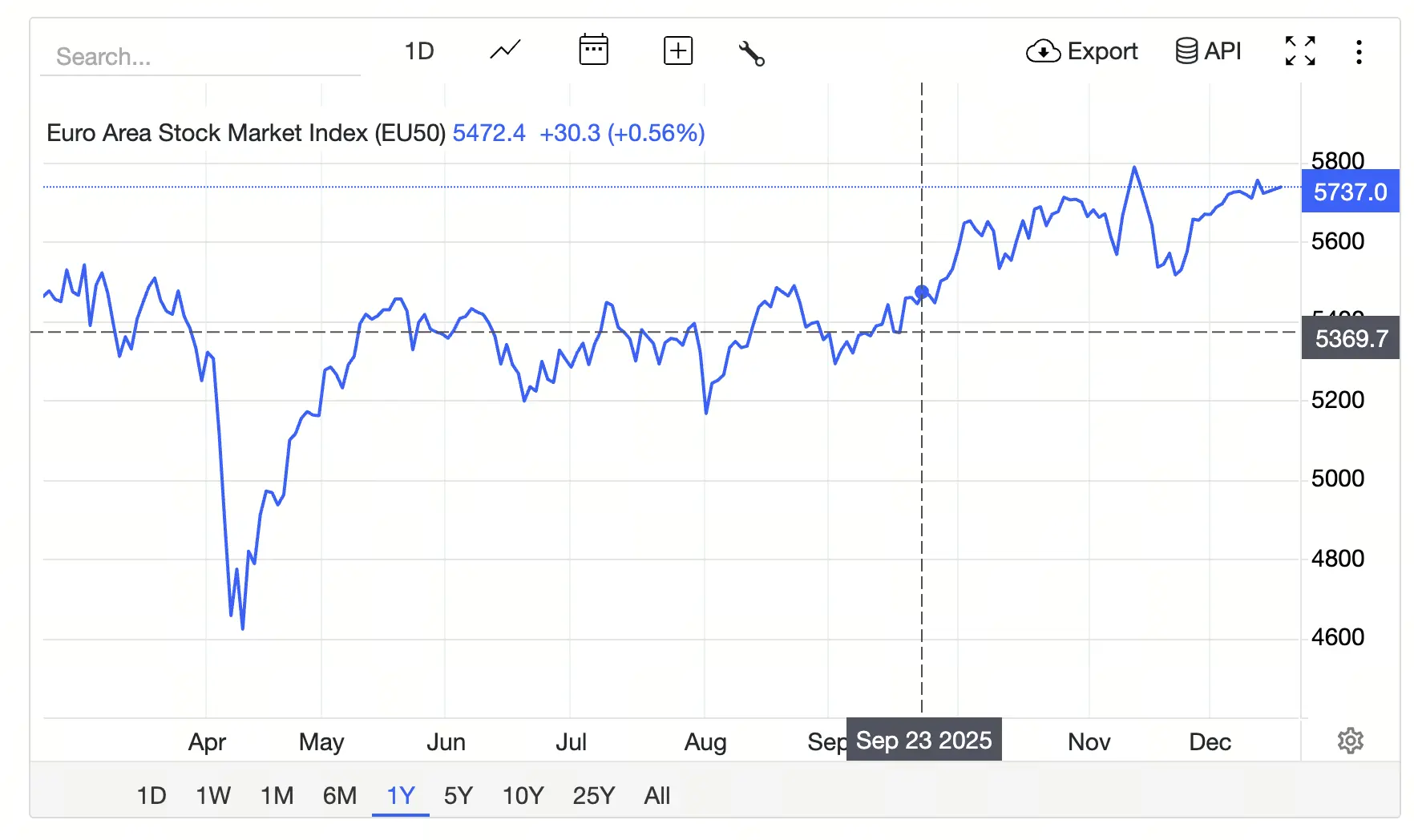Switch to the 1M range tab
The width and height of the screenshot is (1414, 840).
pyautogui.click(x=277, y=796)
